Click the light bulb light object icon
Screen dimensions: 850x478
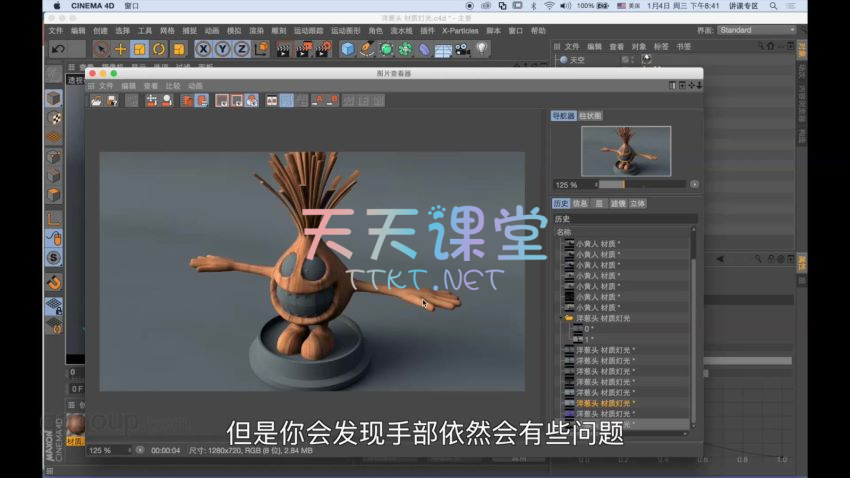(x=481, y=49)
